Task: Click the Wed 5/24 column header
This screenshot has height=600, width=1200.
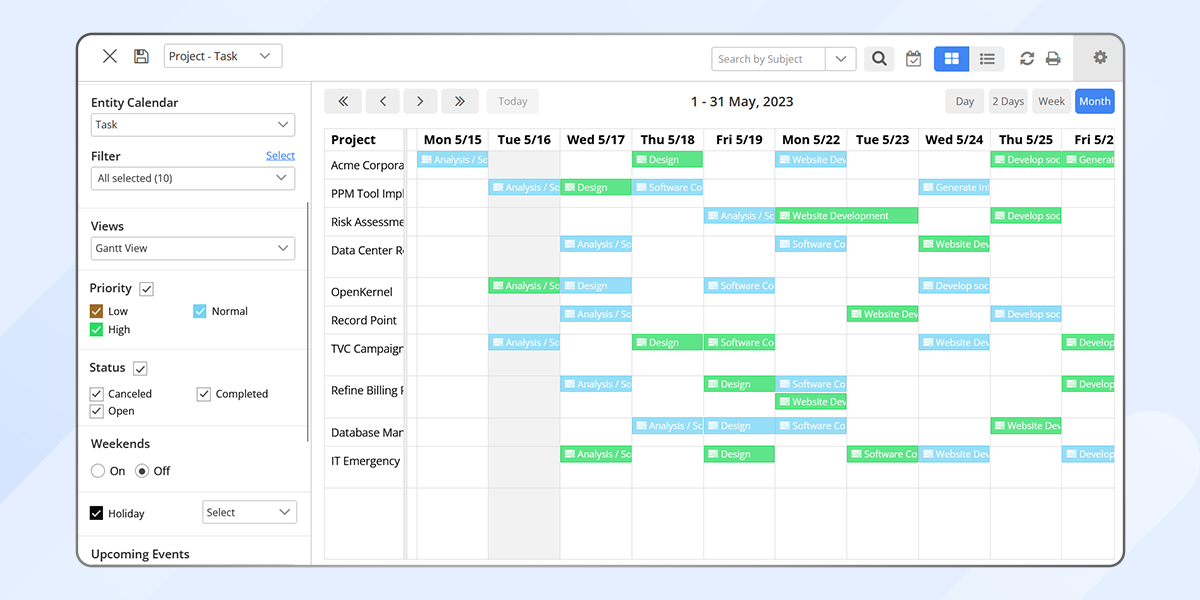Action: (x=954, y=140)
